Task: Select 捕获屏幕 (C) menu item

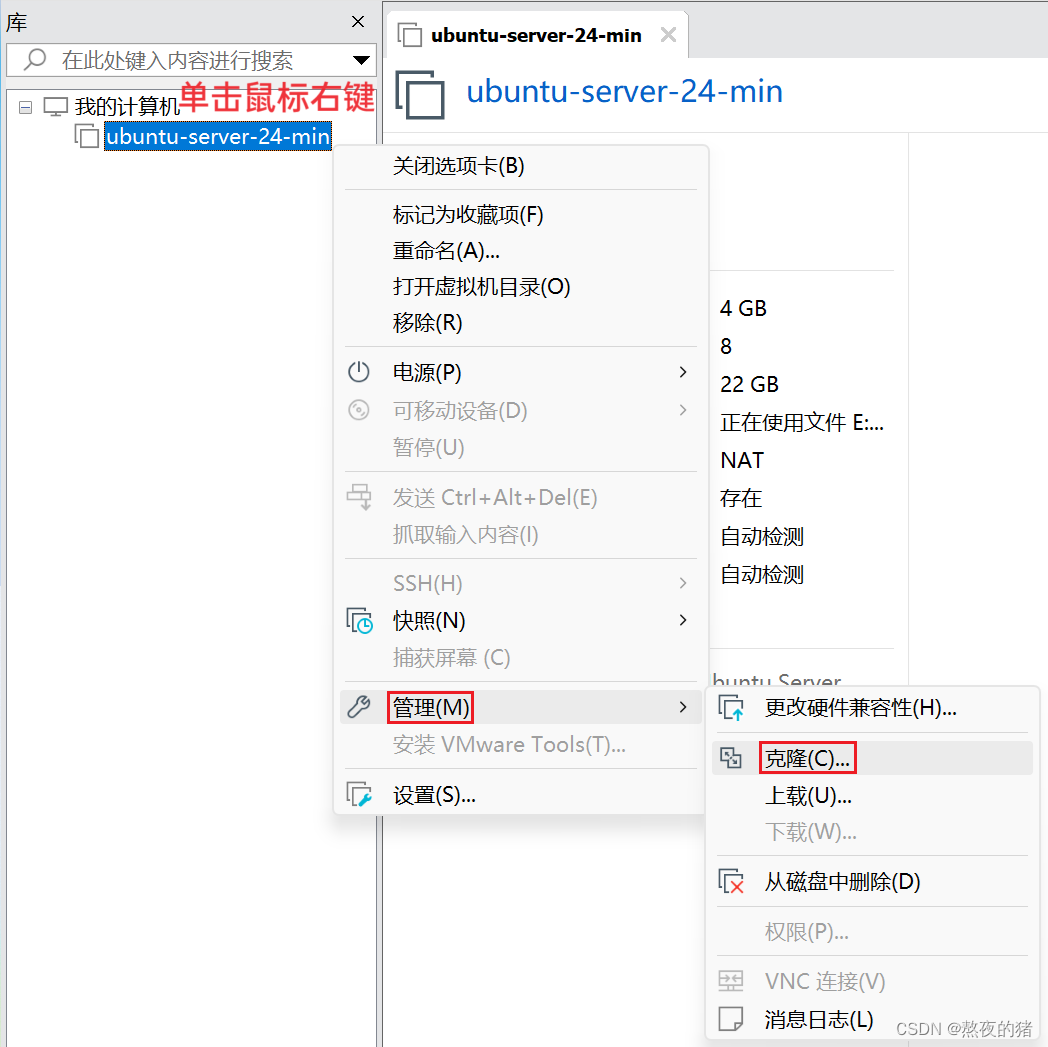Action: tap(521, 658)
